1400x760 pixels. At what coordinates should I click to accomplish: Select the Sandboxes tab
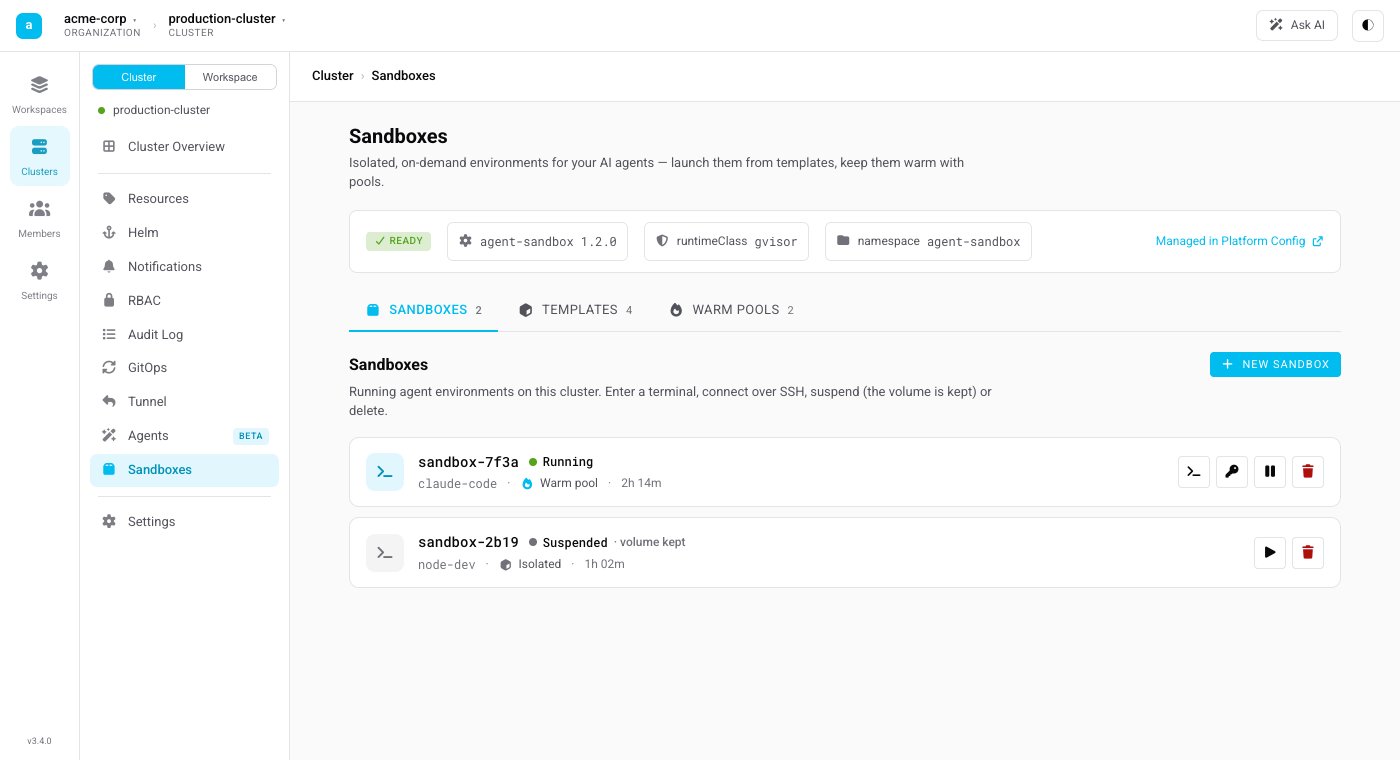click(x=424, y=310)
